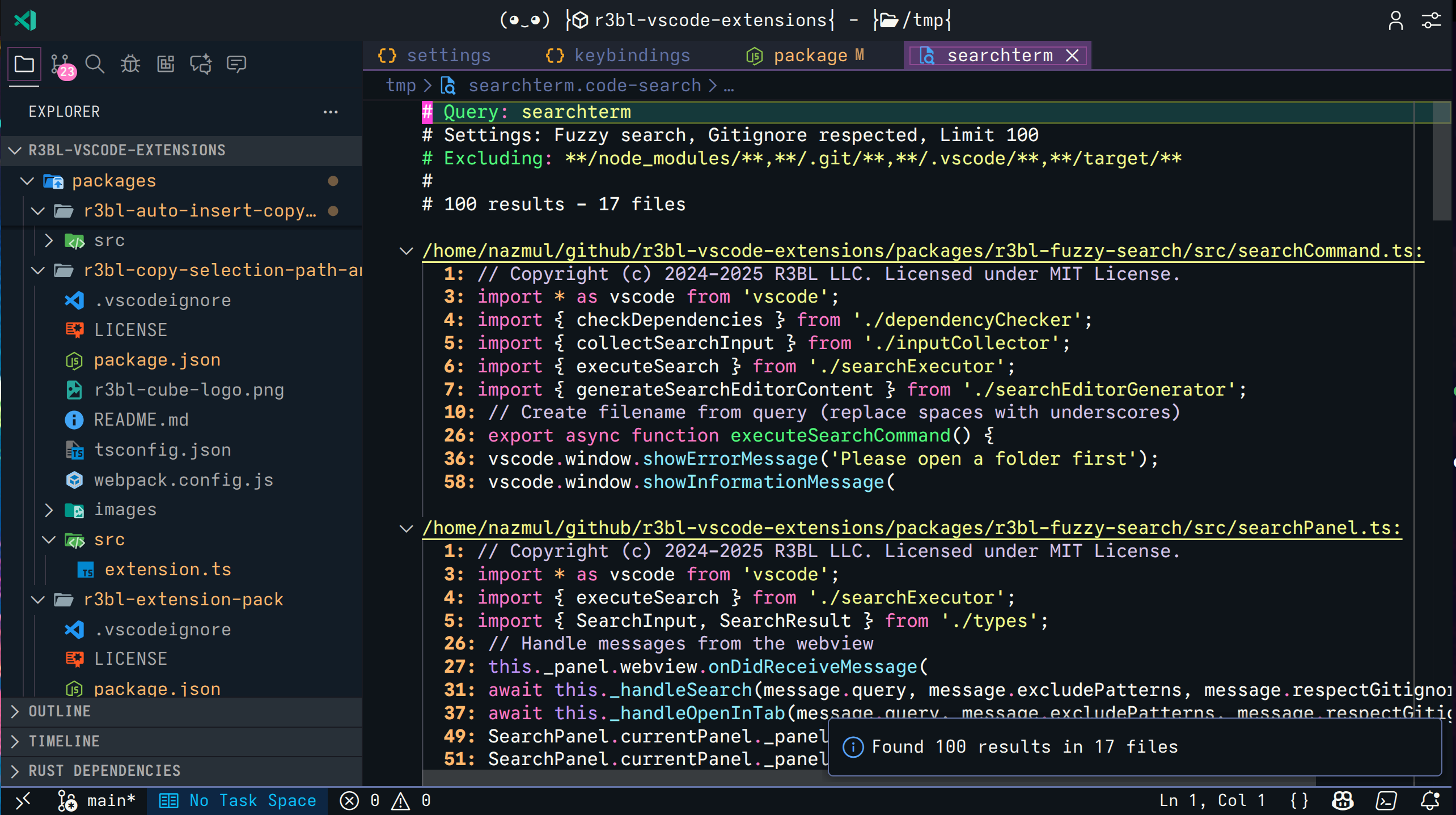1456x815 pixels.
Task: Open the Extensions view
Action: point(165,63)
